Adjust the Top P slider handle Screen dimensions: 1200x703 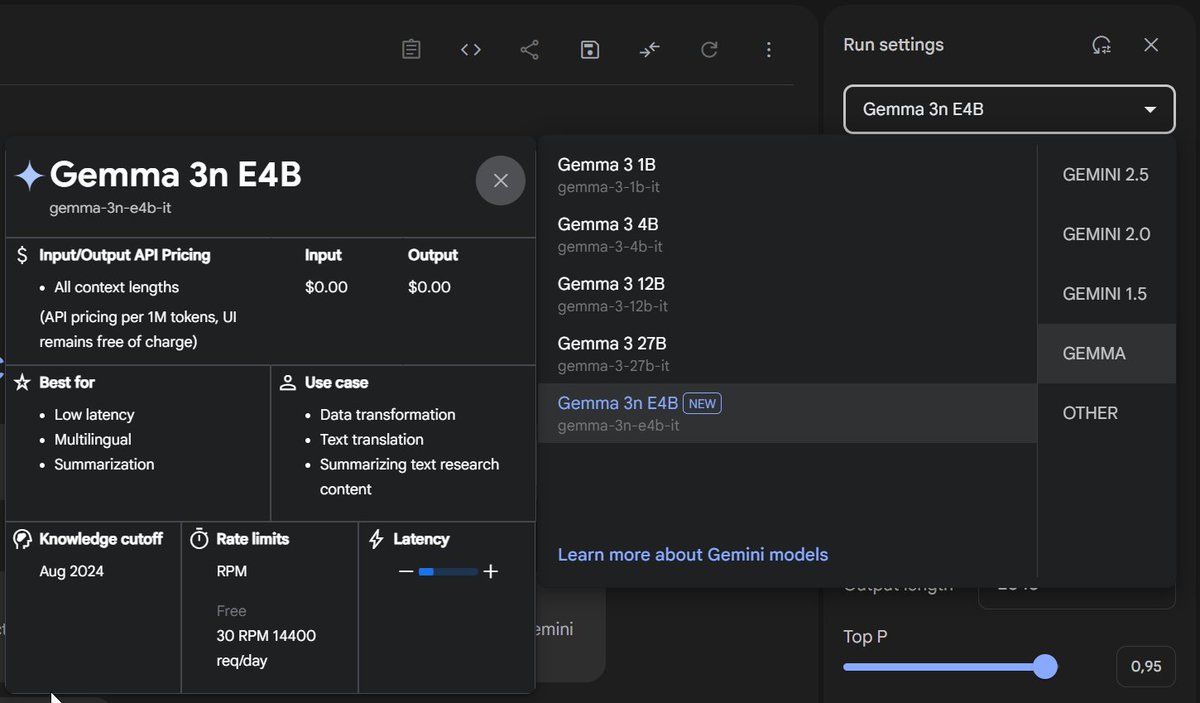pyautogui.click(x=1045, y=667)
